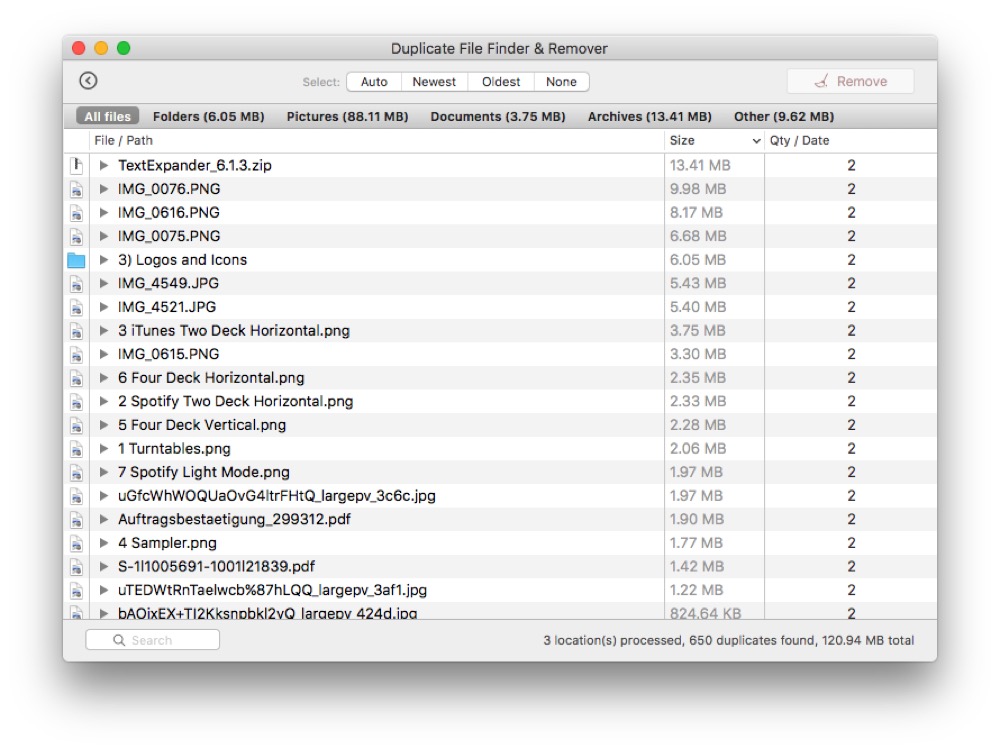Expand the Auftragsbestaetigung_299312.pdf row
1000x751 pixels.
(104, 520)
